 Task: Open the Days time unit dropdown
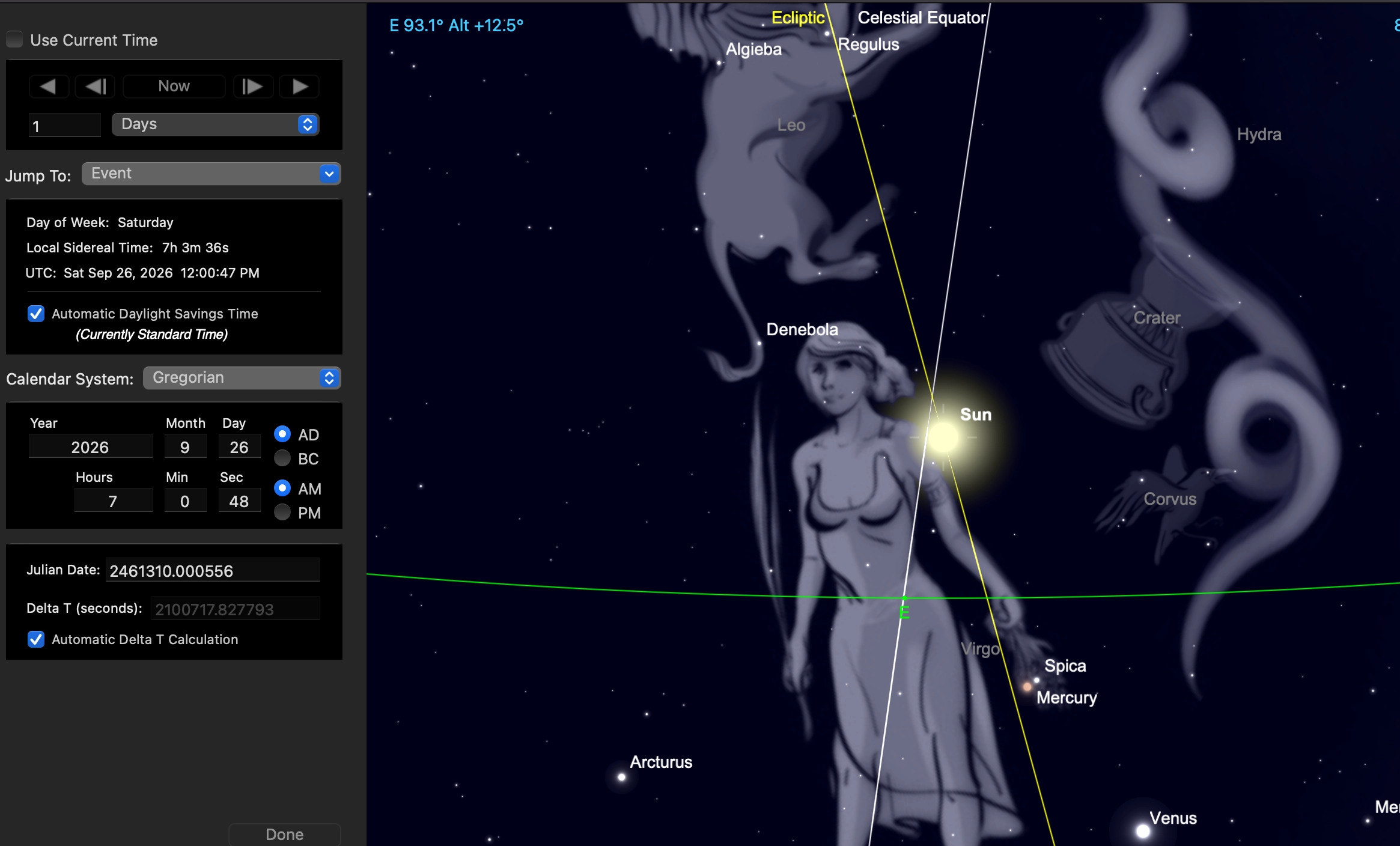point(215,124)
